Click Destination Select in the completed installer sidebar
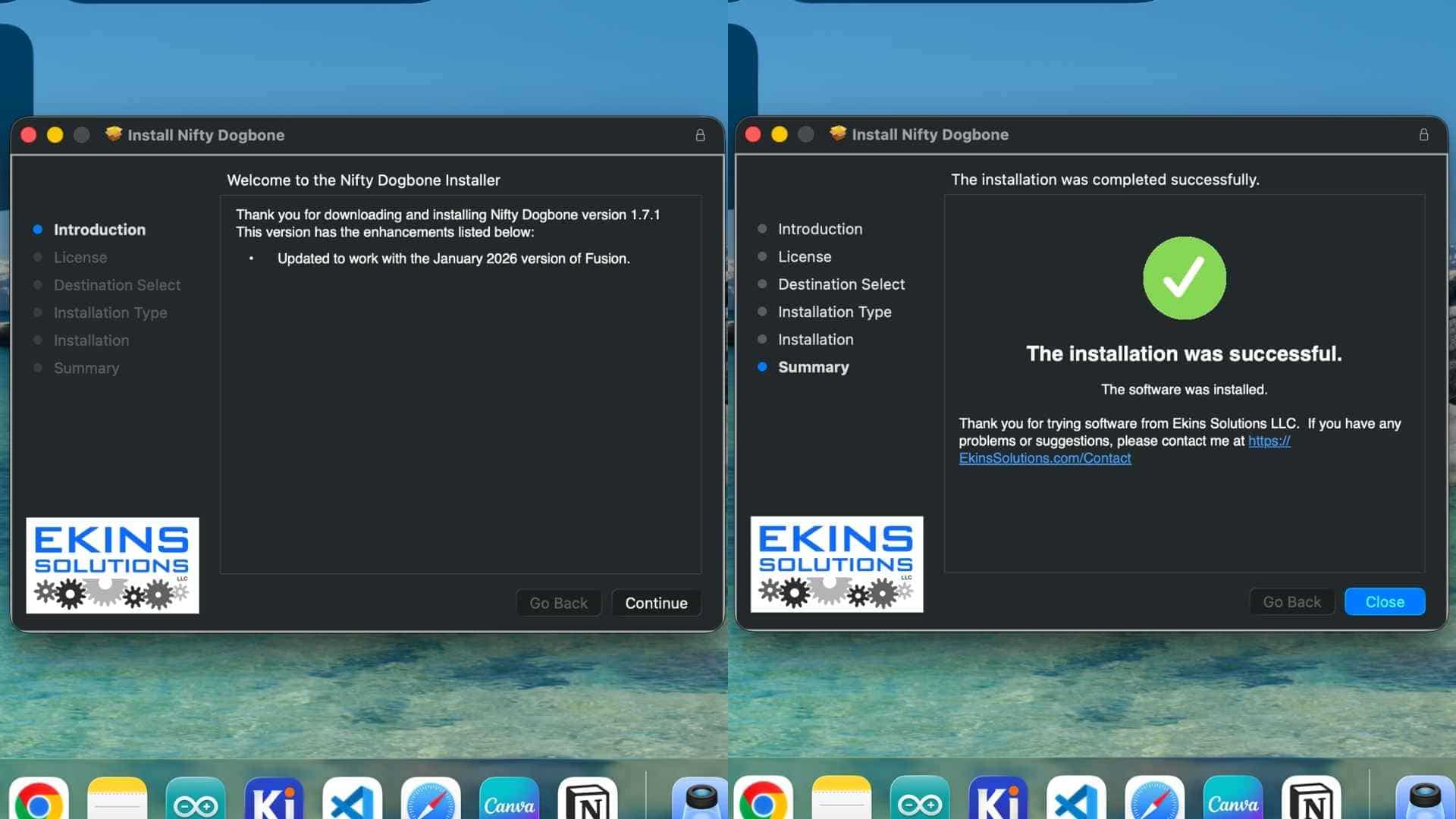Screen dimensions: 1456x819 (841, 284)
